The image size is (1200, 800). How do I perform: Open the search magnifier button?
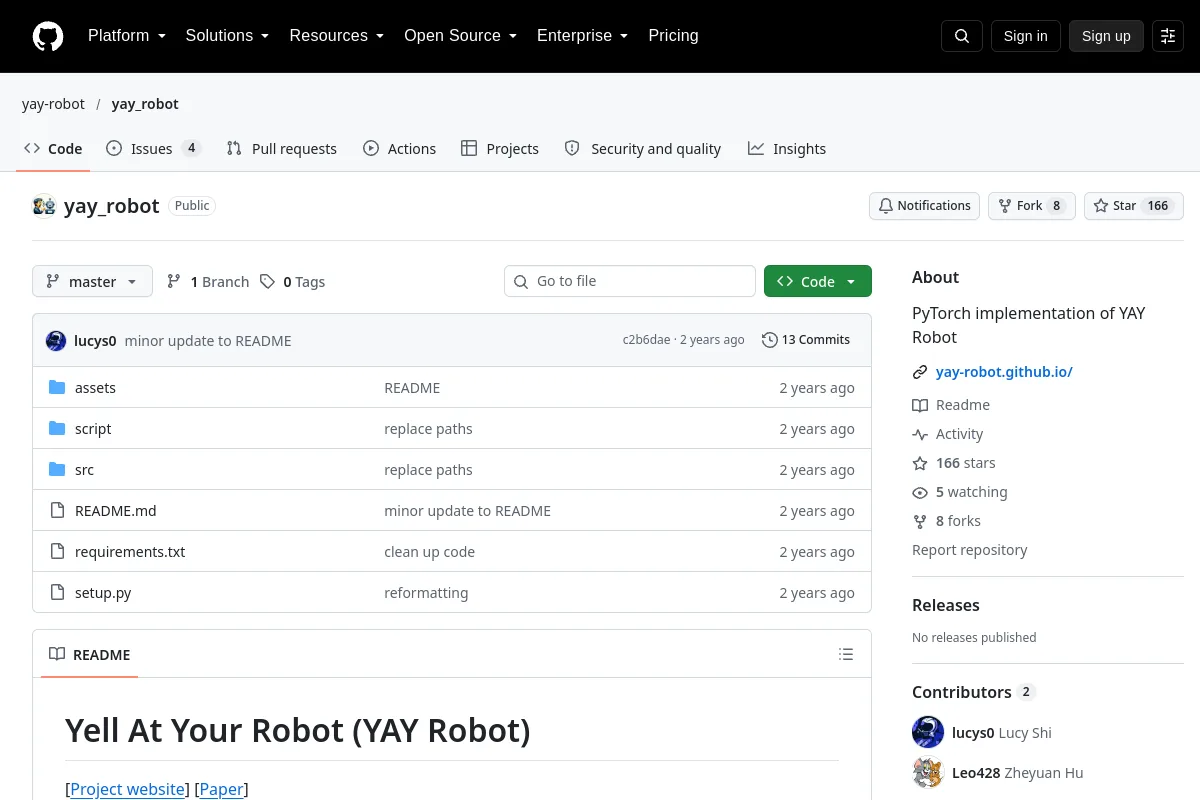pos(962,36)
